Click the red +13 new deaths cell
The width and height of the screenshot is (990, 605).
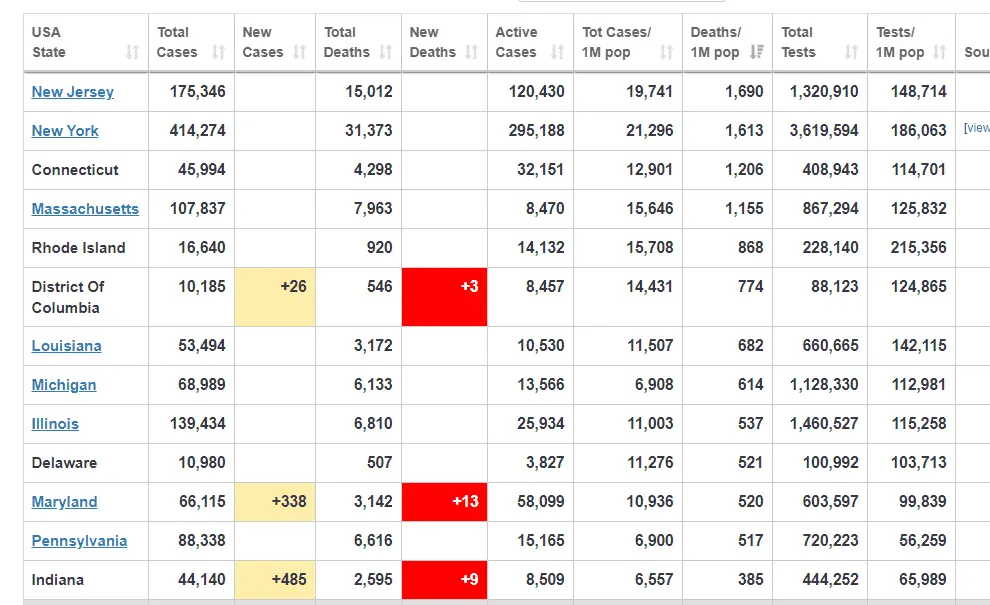tap(445, 502)
